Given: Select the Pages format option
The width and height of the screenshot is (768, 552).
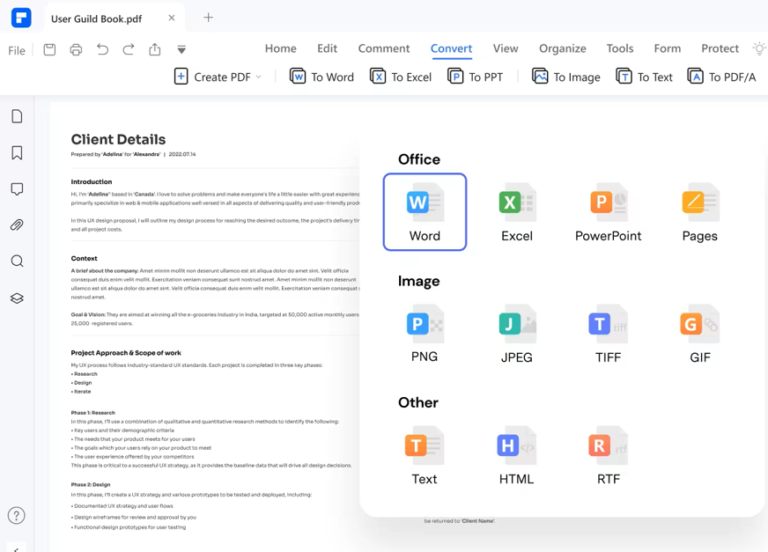Looking at the screenshot, I should [699, 212].
